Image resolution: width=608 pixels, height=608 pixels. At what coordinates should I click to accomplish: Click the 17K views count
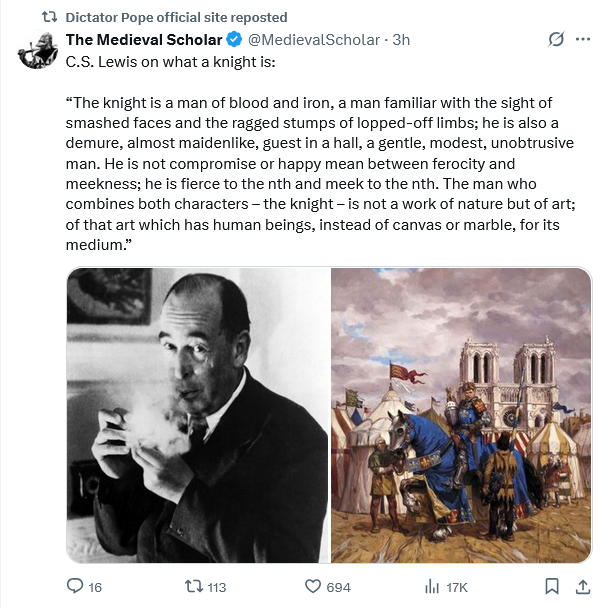pyautogui.click(x=456, y=587)
